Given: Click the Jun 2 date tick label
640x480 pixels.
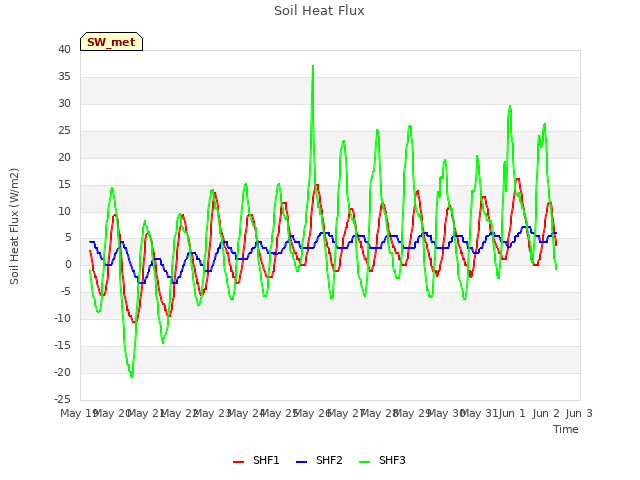Looking at the screenshot, I should (546, 413).
